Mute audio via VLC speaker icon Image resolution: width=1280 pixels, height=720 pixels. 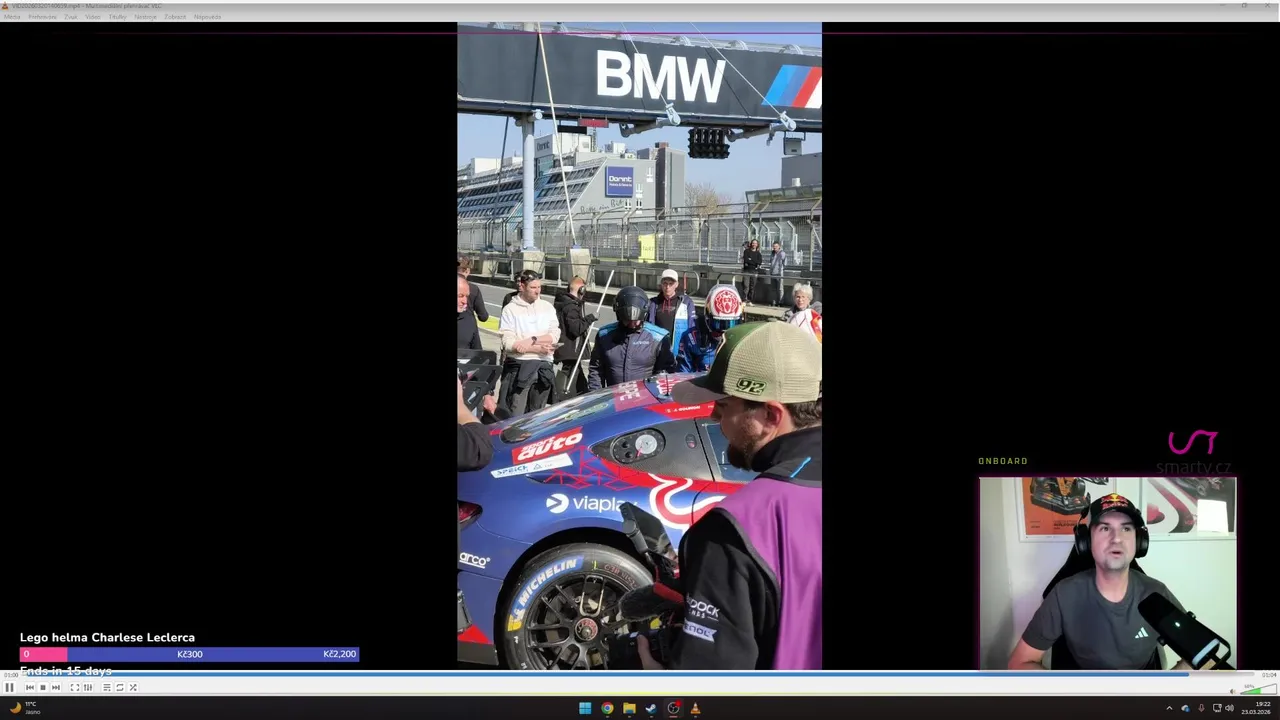click(1232, 689)
